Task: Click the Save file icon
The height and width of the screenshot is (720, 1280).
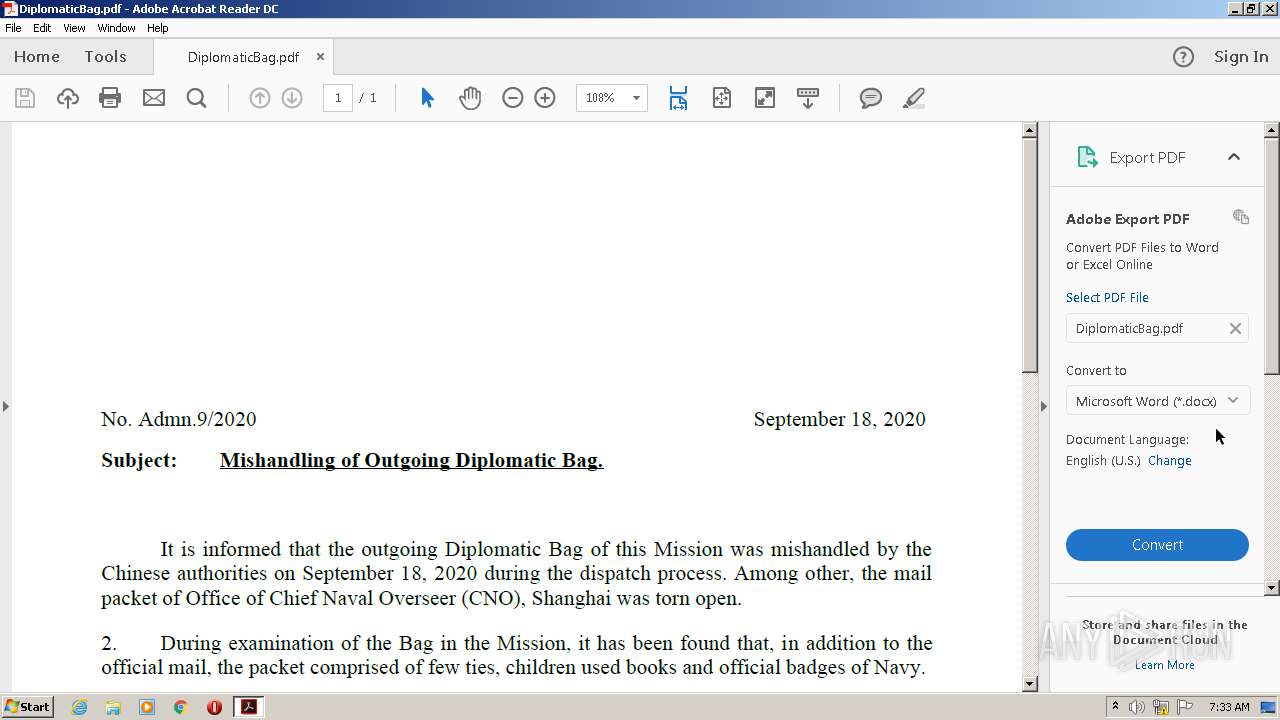Action: 25,98
